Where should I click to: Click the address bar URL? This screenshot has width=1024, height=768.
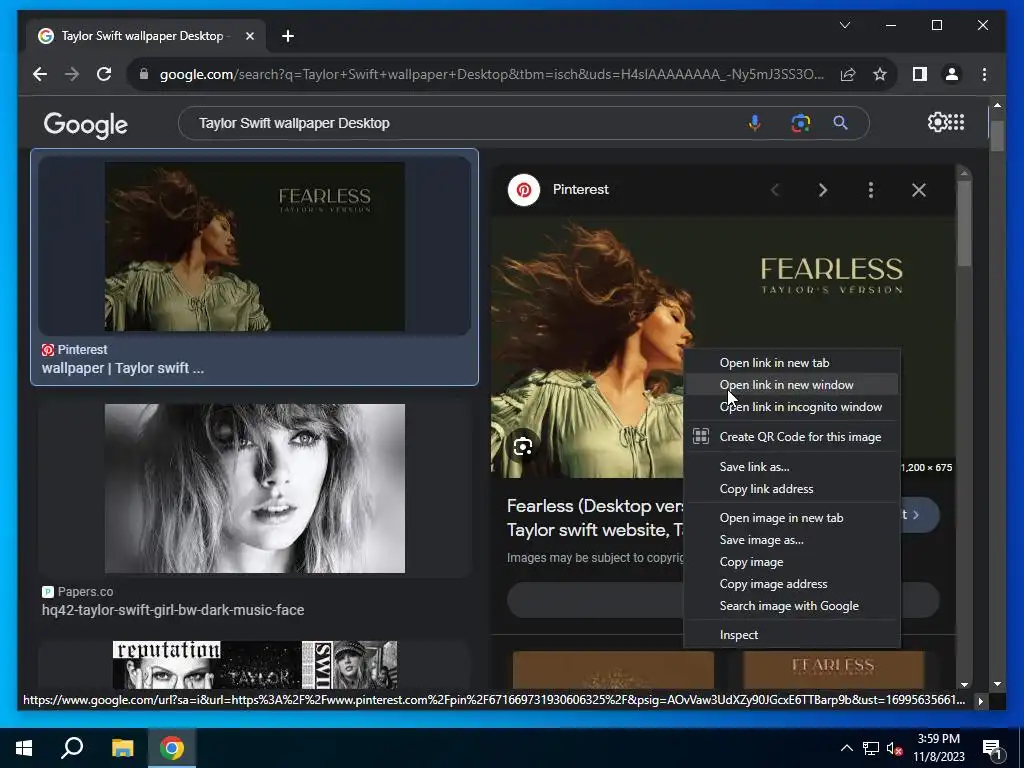pyautogui.click(x=491, y=74)
